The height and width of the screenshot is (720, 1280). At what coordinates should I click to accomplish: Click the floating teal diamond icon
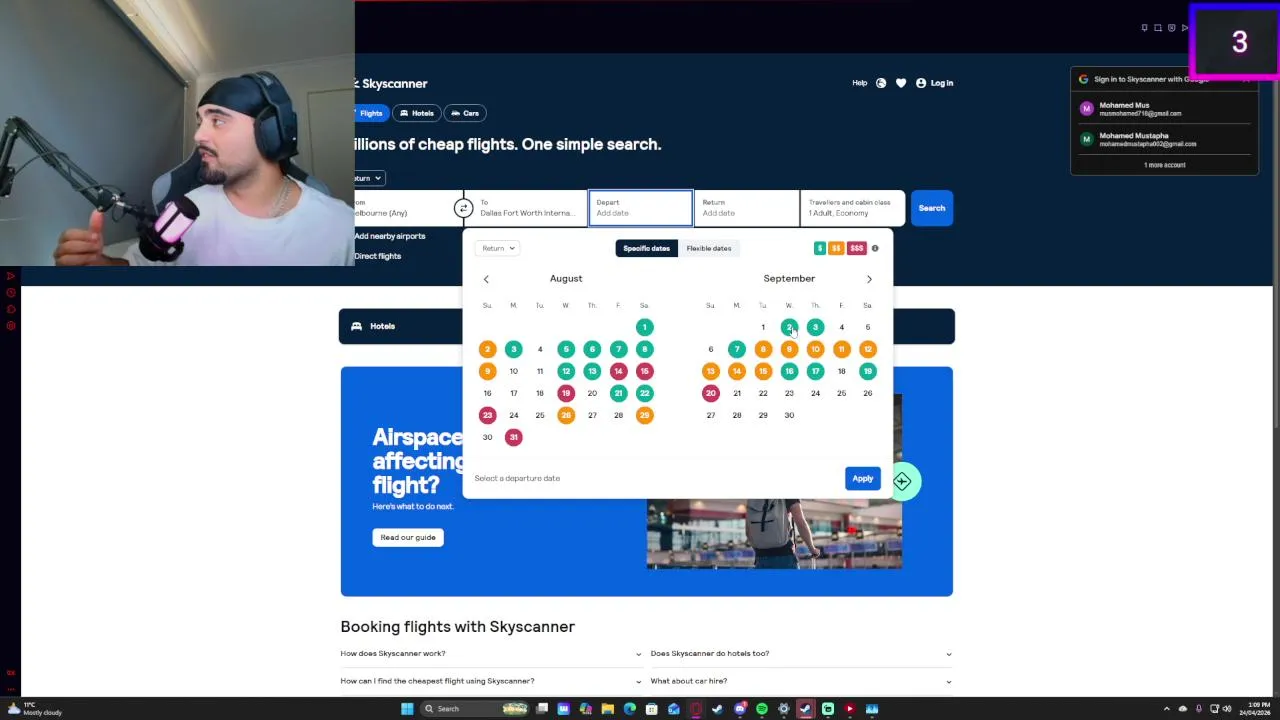click(x=902, y=481)
